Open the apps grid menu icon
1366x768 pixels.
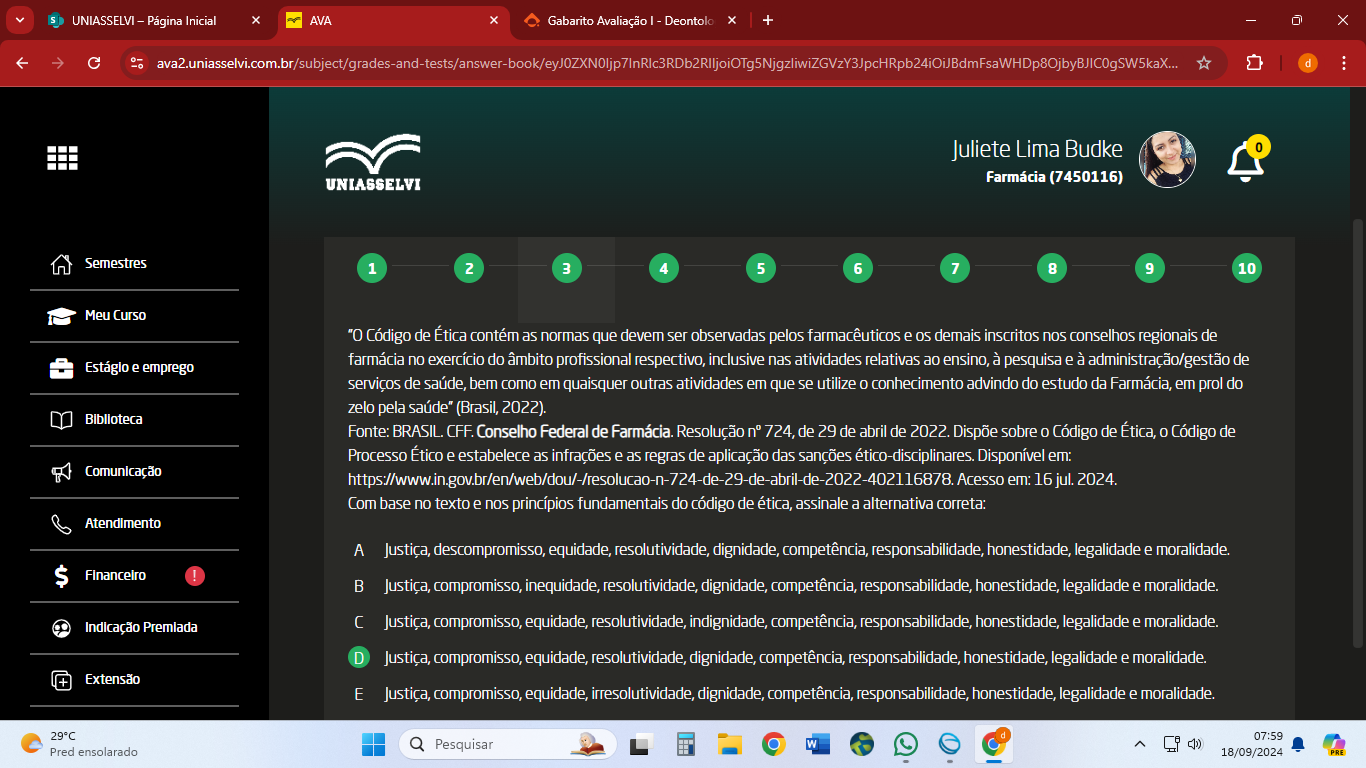62,158
